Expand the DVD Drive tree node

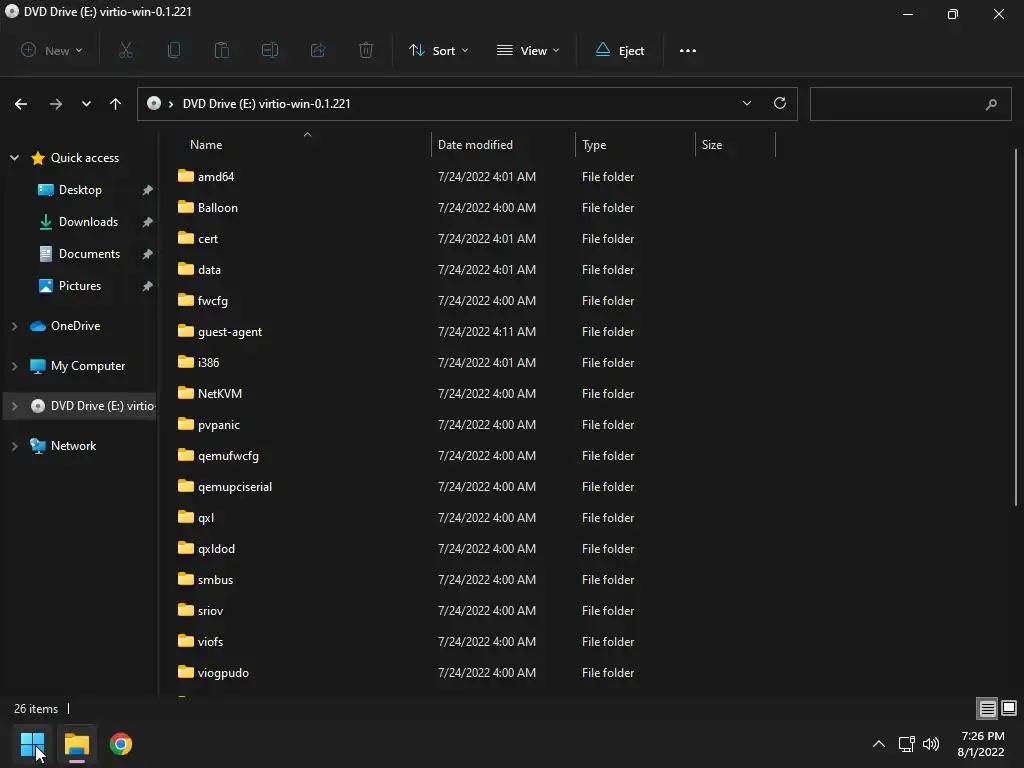click(14, 406)
